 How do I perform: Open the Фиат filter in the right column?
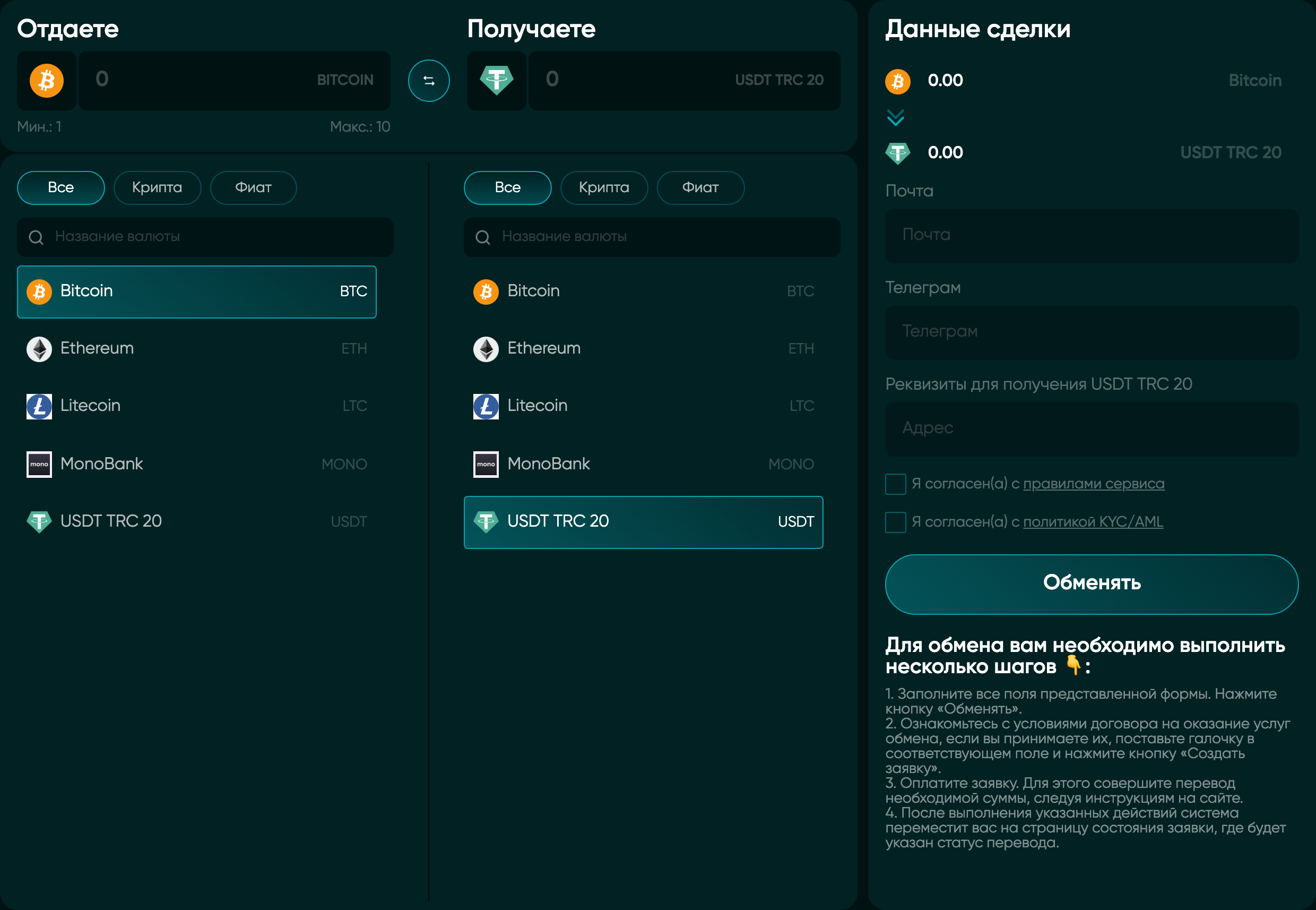(x=700, y=187)
